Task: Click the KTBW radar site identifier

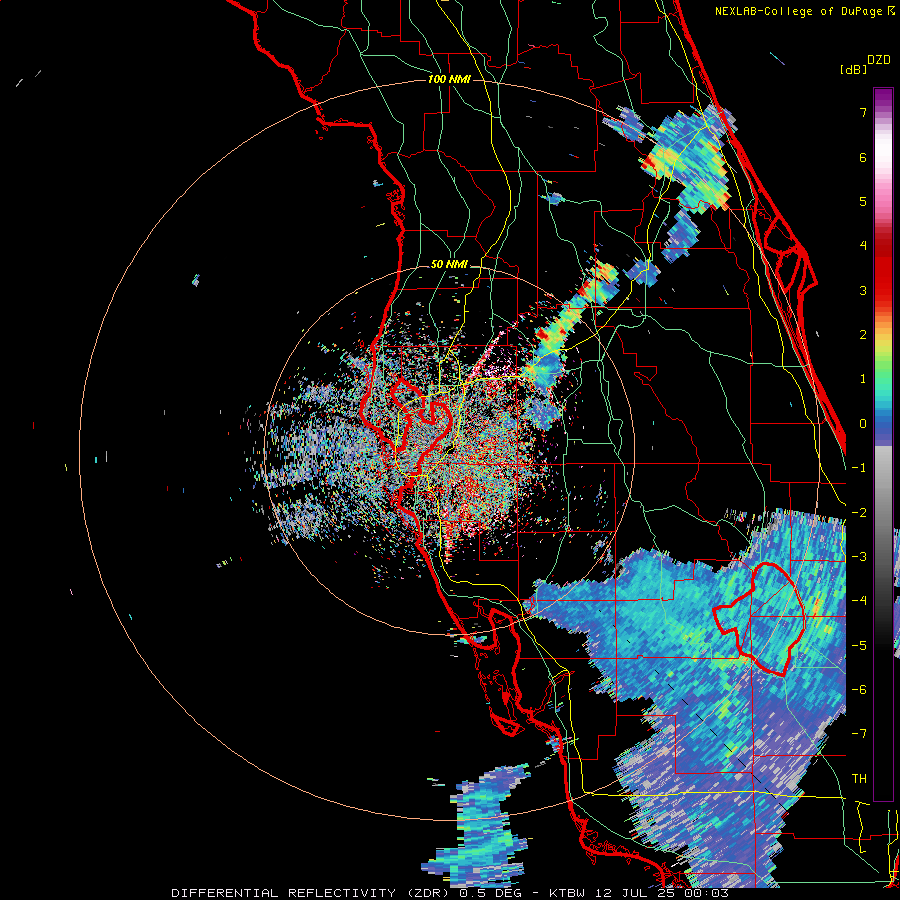Action: 569,893
